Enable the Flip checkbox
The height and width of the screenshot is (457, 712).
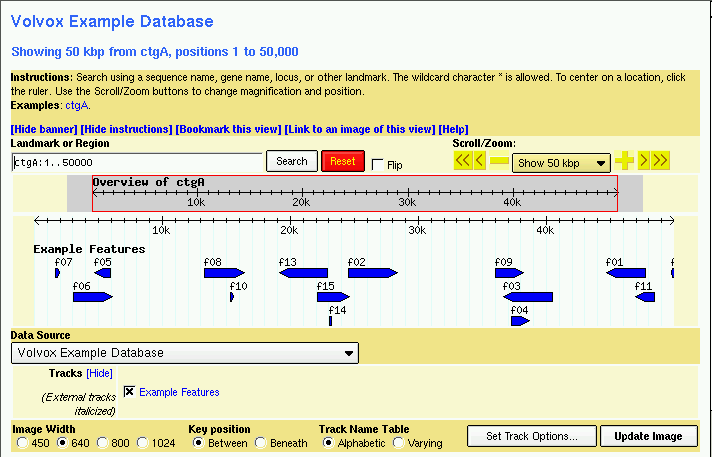click(377, 164)
